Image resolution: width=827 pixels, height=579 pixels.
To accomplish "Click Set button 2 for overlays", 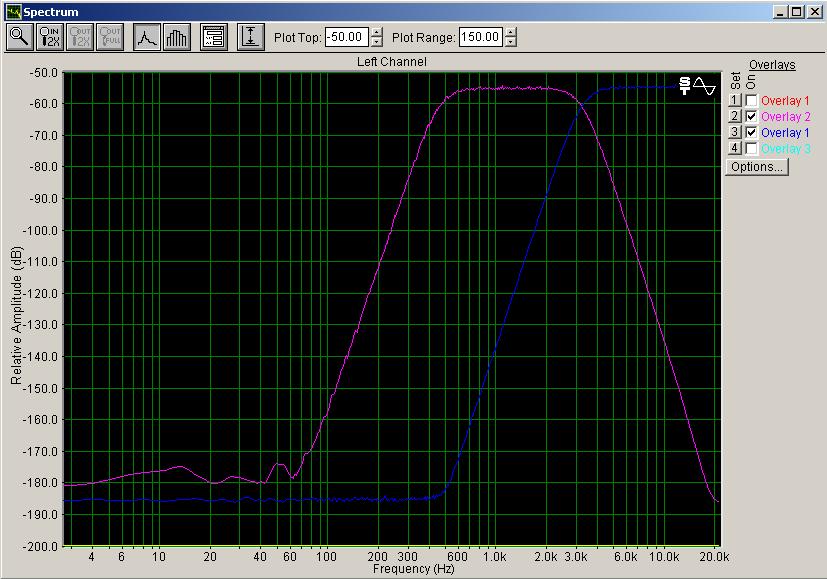I will click(x=735, y=116).
